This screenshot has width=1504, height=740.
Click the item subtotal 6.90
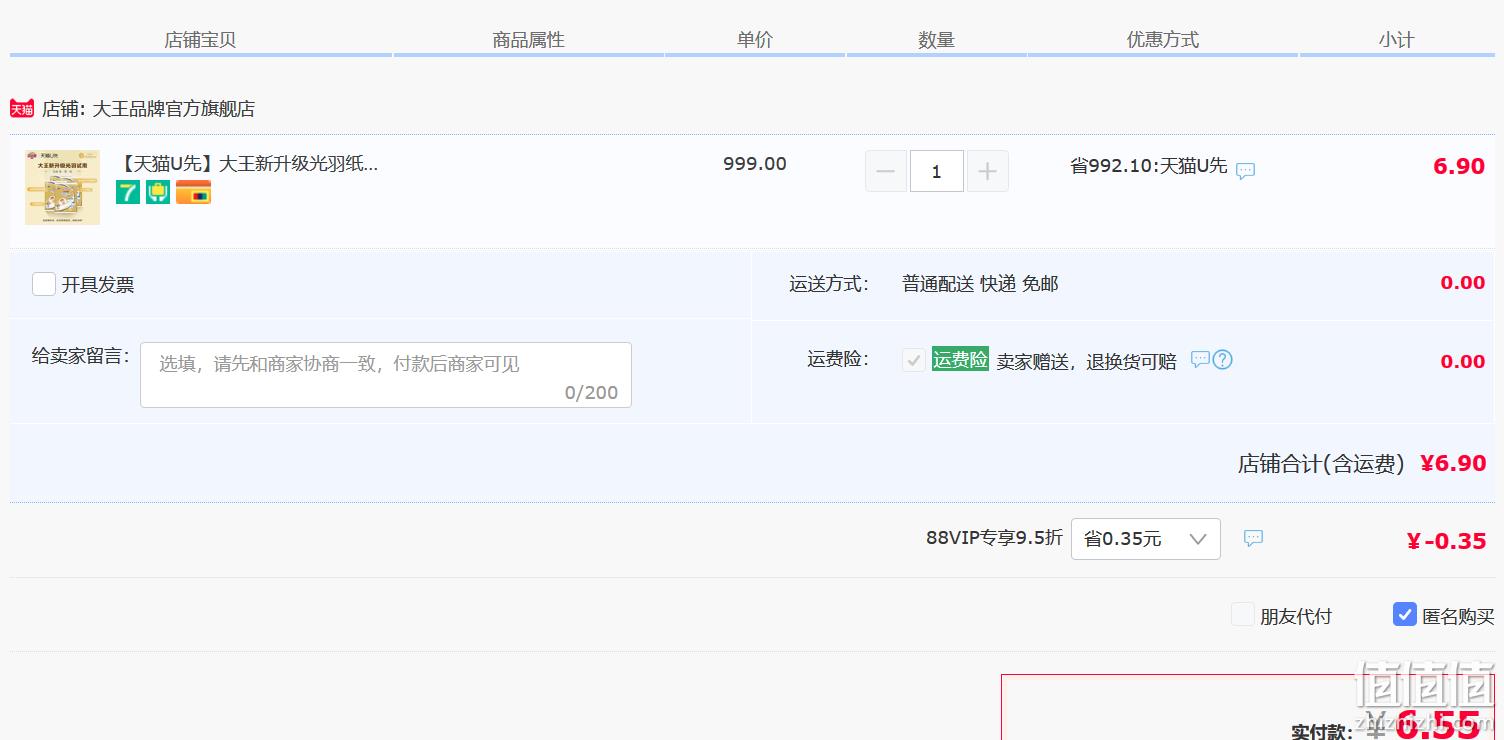[x=1459, y=166]
